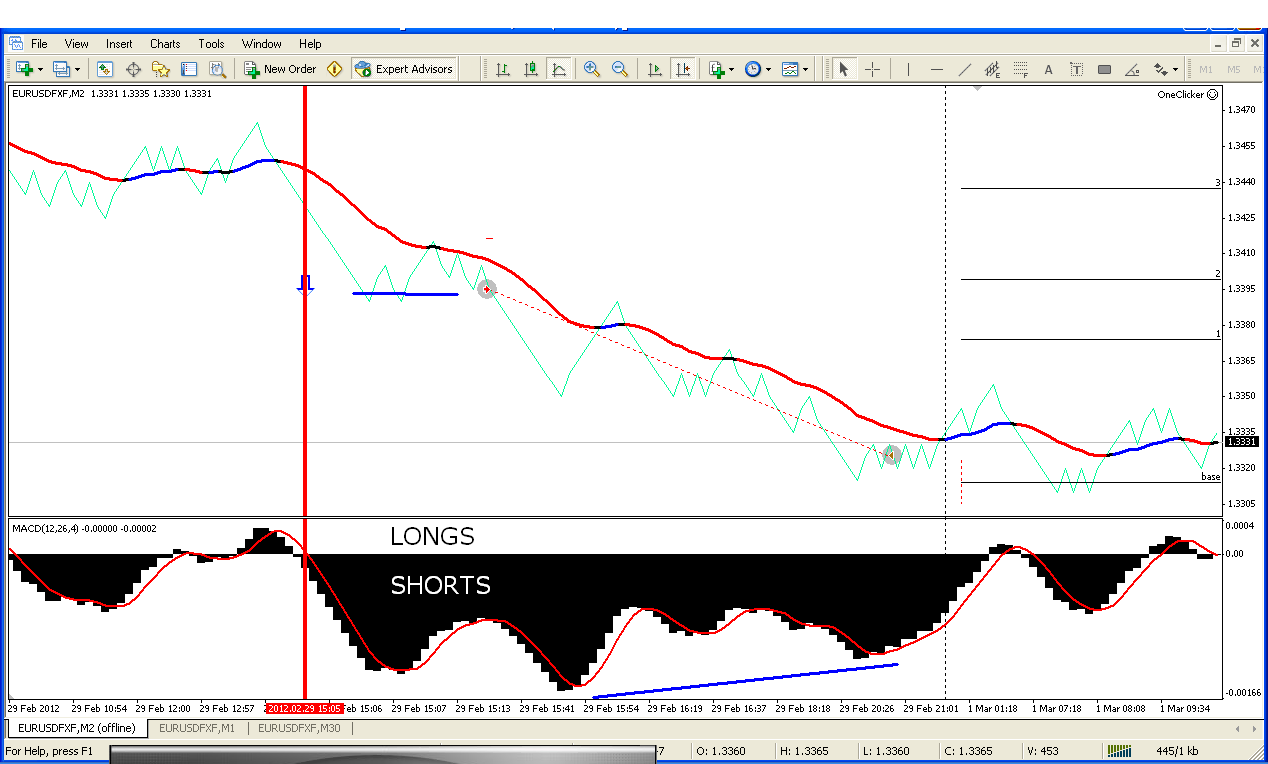1268x764 pixels.
Task: Switch to the EURUSDFXF,M30 chart tab
Action: click(299, 728)
